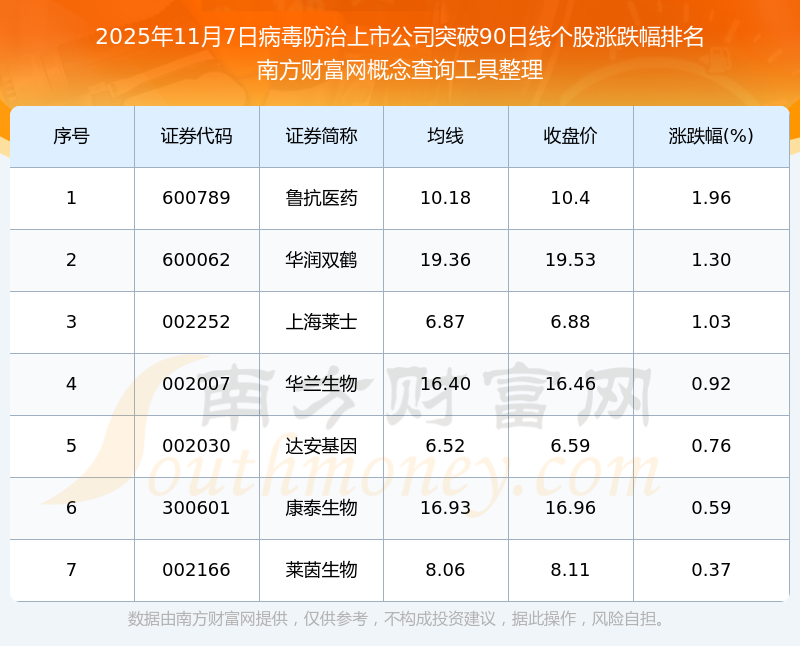
Task: Select the 涨跌幅(%) column header
Action: (x=711, y=136)
